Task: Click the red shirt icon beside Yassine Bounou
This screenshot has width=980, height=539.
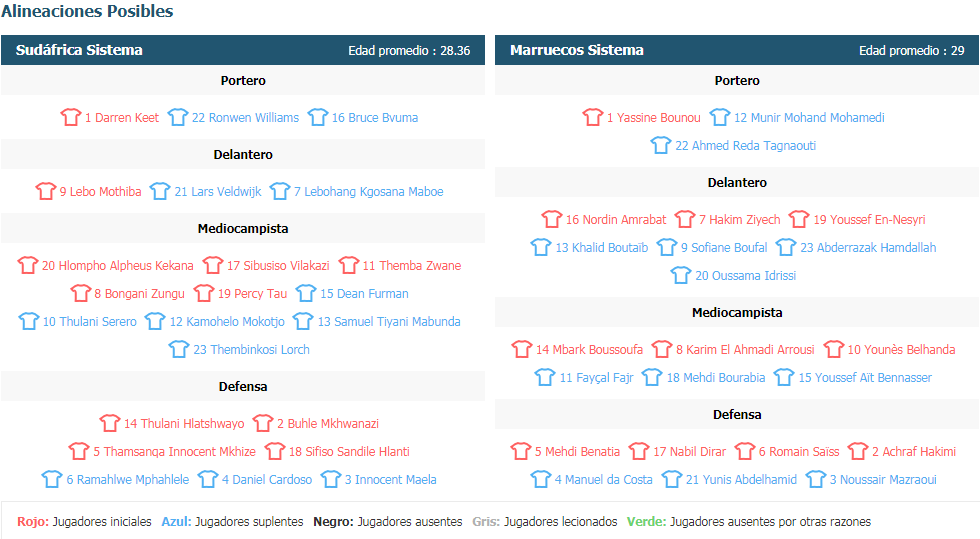Action: click(x=592, y=117)
